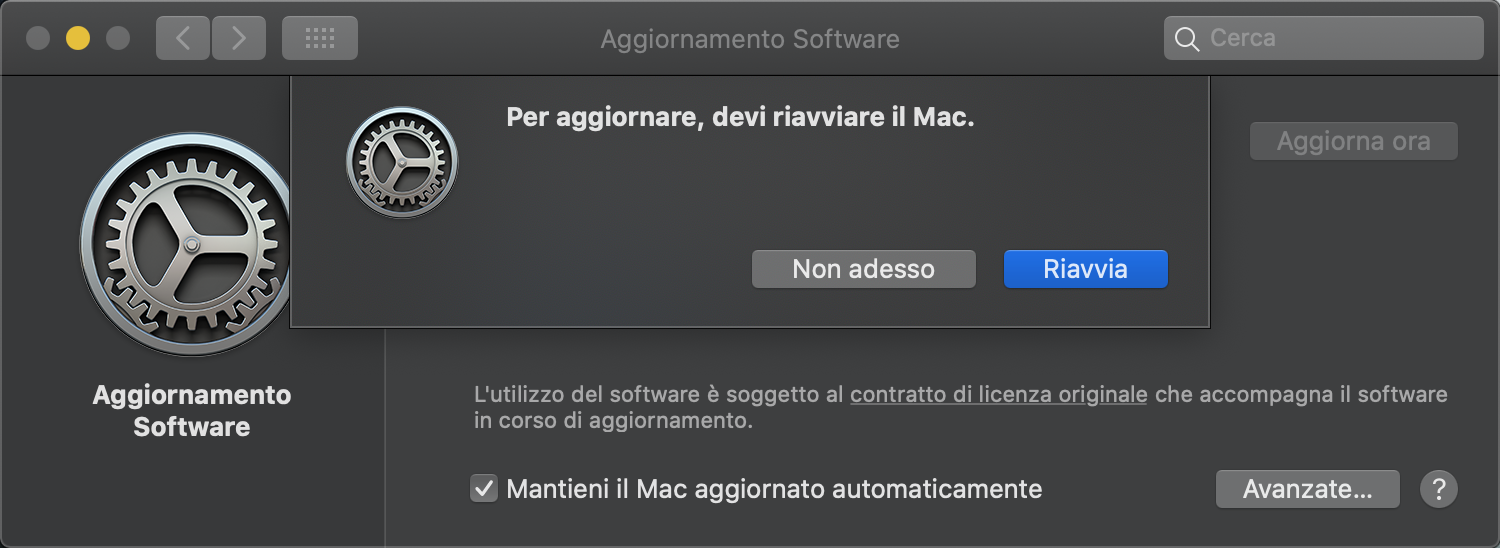Image resolution: width=1500 pixels, height=548 pixels.
Task: Go back with the left chevron button
Action: (182, 39)
